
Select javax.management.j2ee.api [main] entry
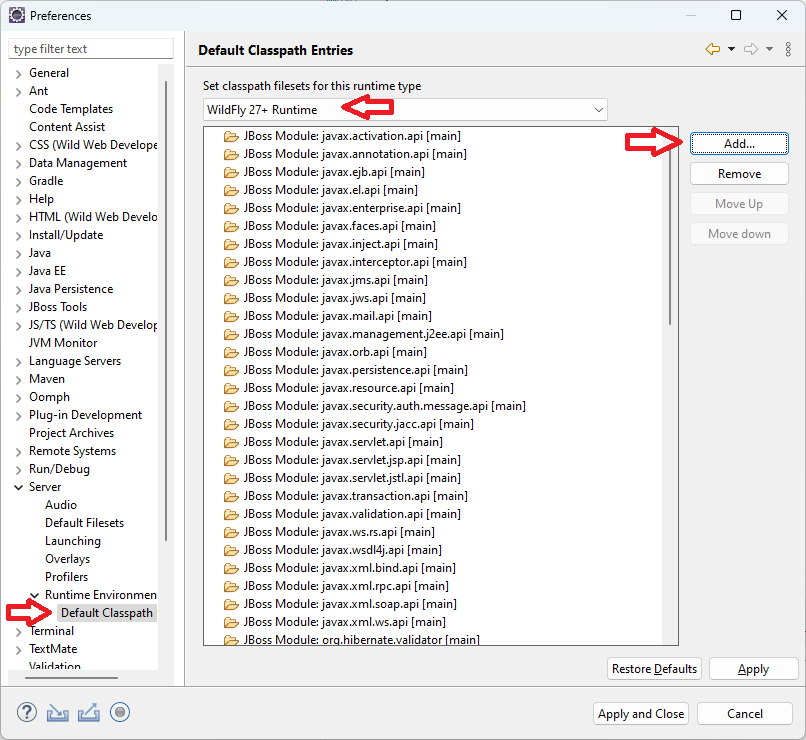(x=374, y=334)
